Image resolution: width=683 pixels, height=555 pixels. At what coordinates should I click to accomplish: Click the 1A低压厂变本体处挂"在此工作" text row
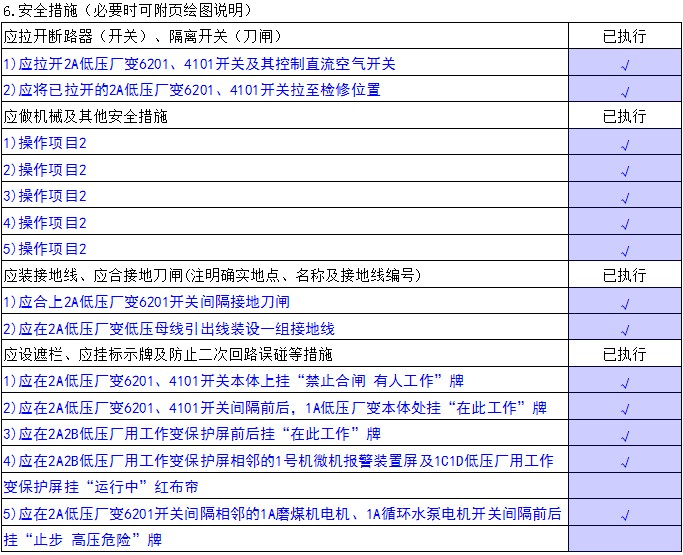pyautogui.click(x=284, y=408)
